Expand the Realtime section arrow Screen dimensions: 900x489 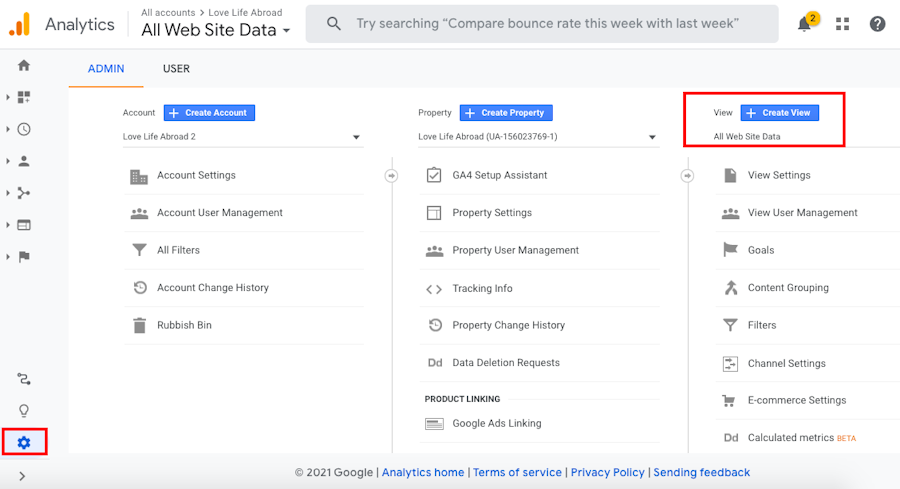click(x=7, y=129)
